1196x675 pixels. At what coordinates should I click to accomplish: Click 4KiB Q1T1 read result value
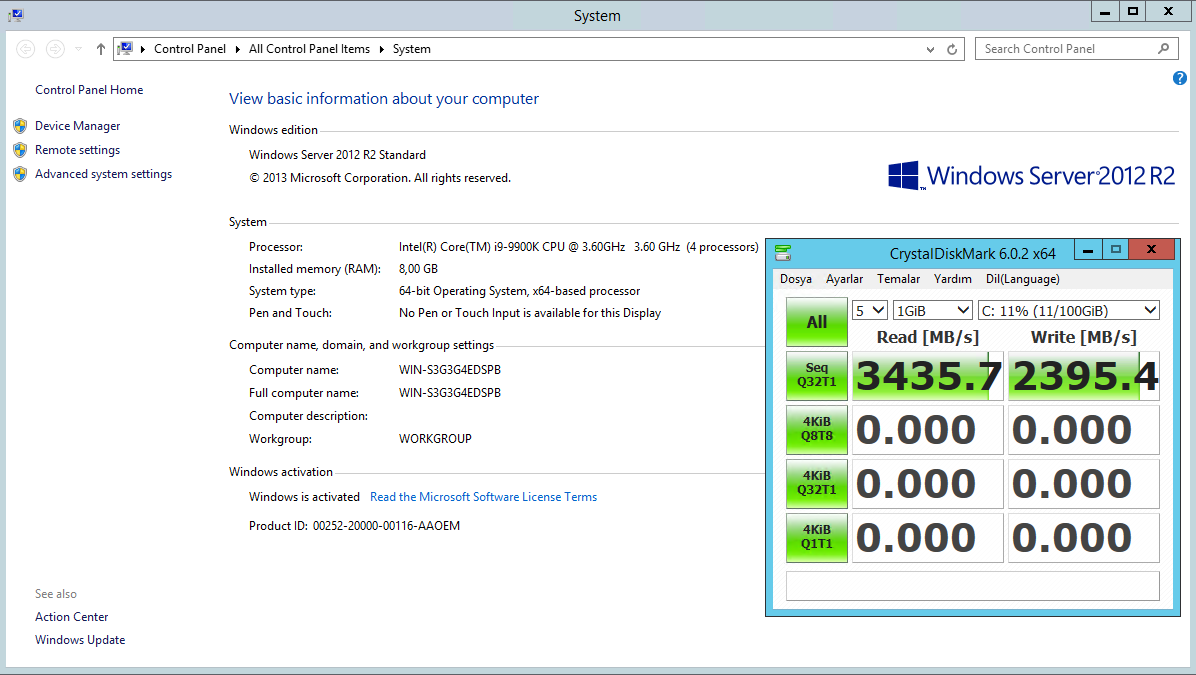(x=928, y=538)
